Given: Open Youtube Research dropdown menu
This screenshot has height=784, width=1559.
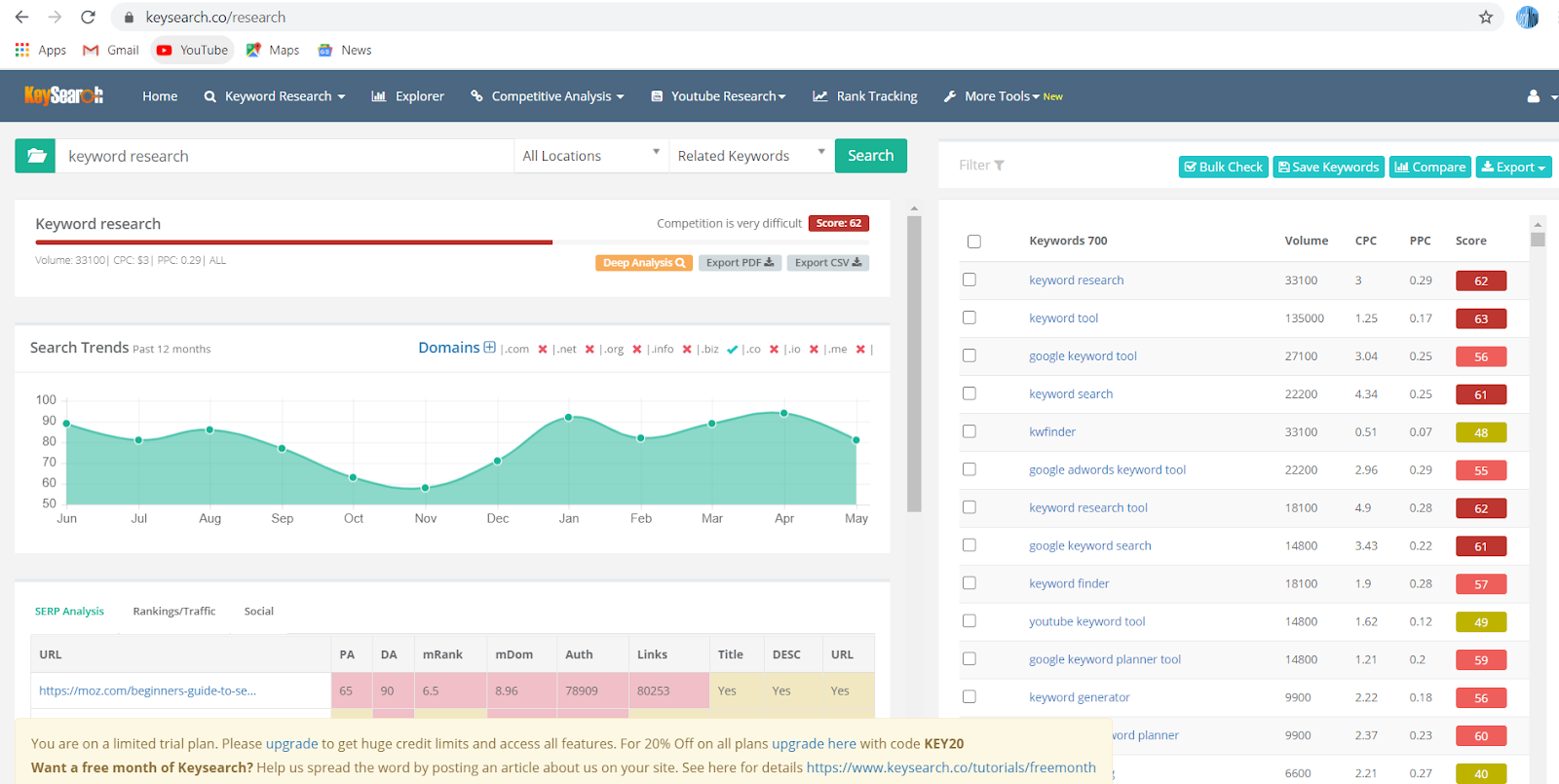Looking at the screenshot, I should [x=719, y=96].
